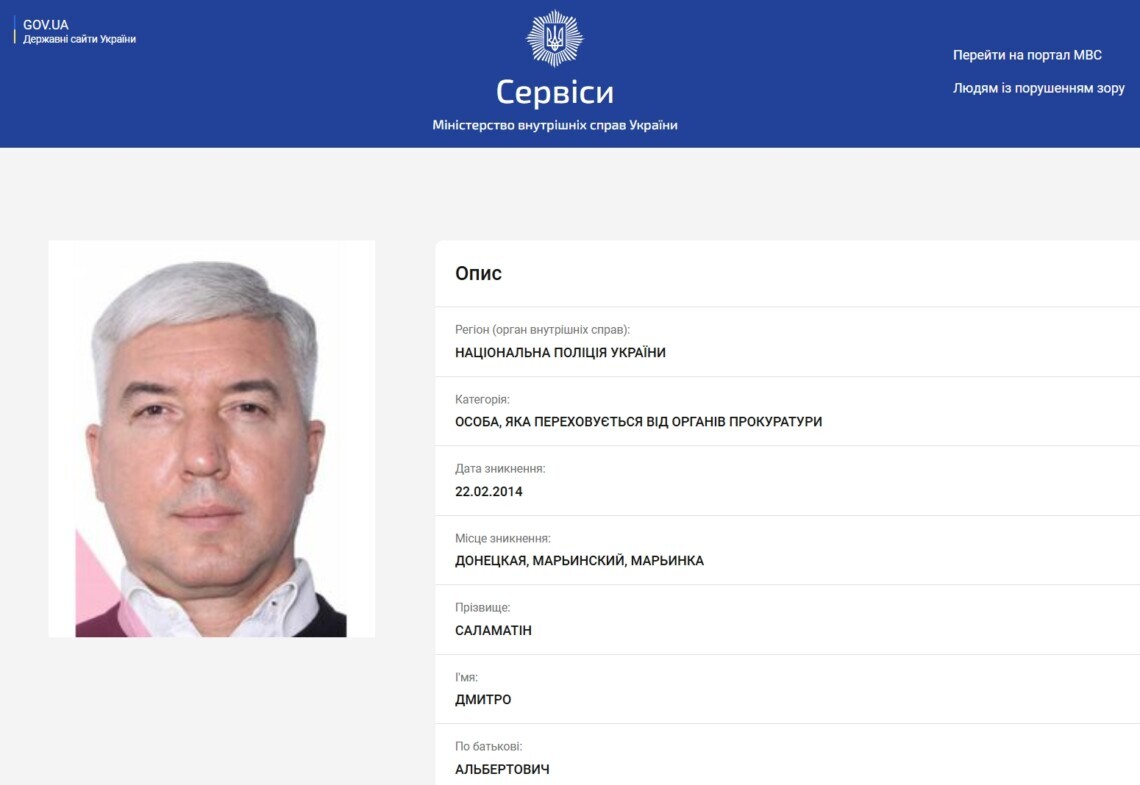The width and height of the screenshot is (1140, 785).
Task: Select the disappearance date 22.02.2014
Action: click(489, 491)
